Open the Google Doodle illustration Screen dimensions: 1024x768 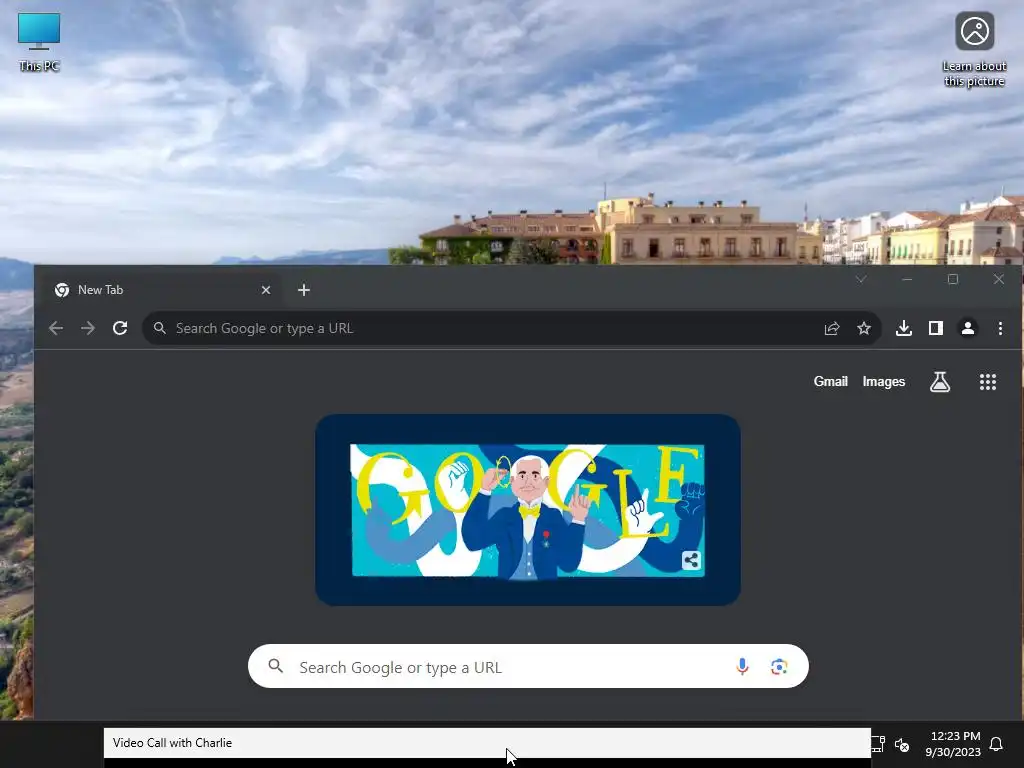tap(528, 510)
